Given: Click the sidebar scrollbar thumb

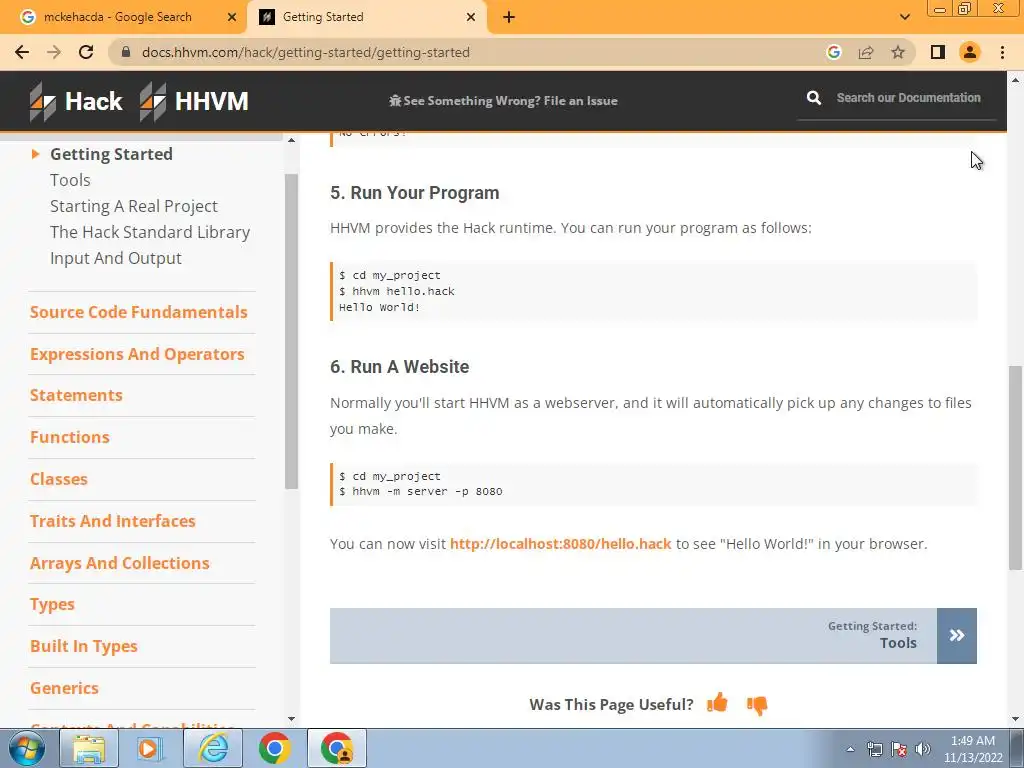Looking at the screenshot, I should click(x=291, y=331).
